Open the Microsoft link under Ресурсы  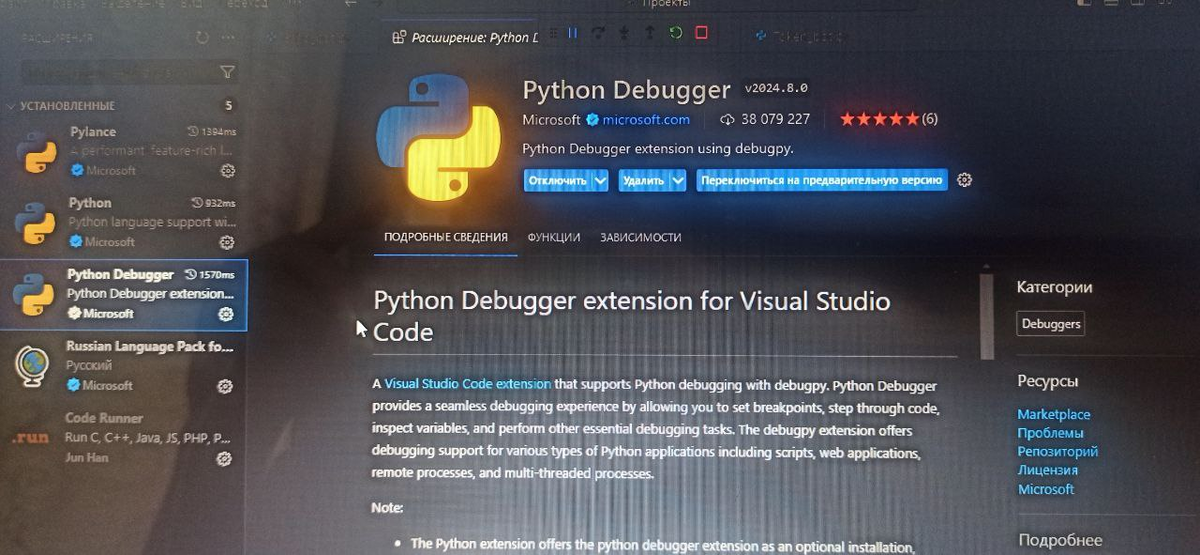point(1046,489)
